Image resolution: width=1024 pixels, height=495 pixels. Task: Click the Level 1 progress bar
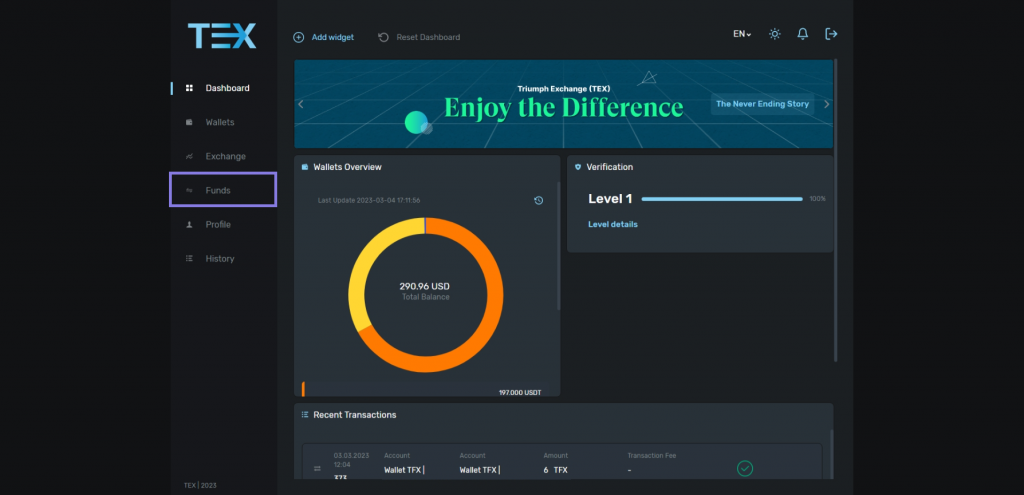tap(722, 199)
